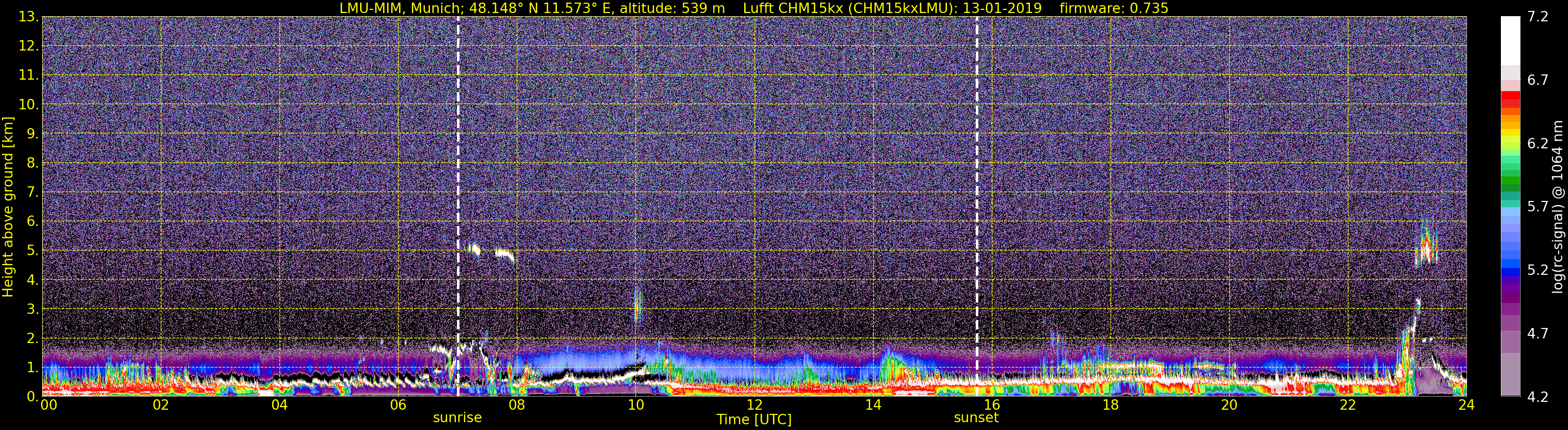Click the time tick label '04'
1568x430 pixels.
[279, 406]
